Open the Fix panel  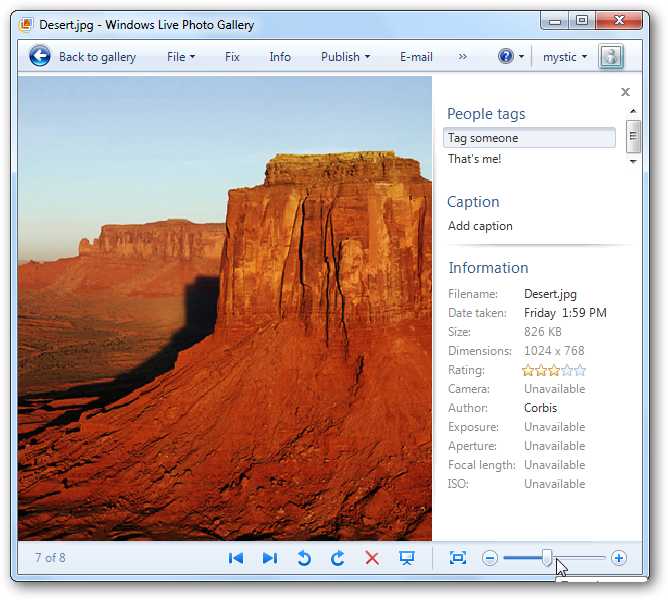pos(232,57)
